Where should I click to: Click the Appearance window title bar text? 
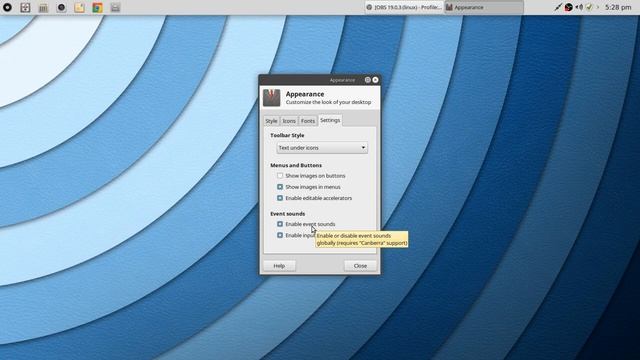pos(342,80)
